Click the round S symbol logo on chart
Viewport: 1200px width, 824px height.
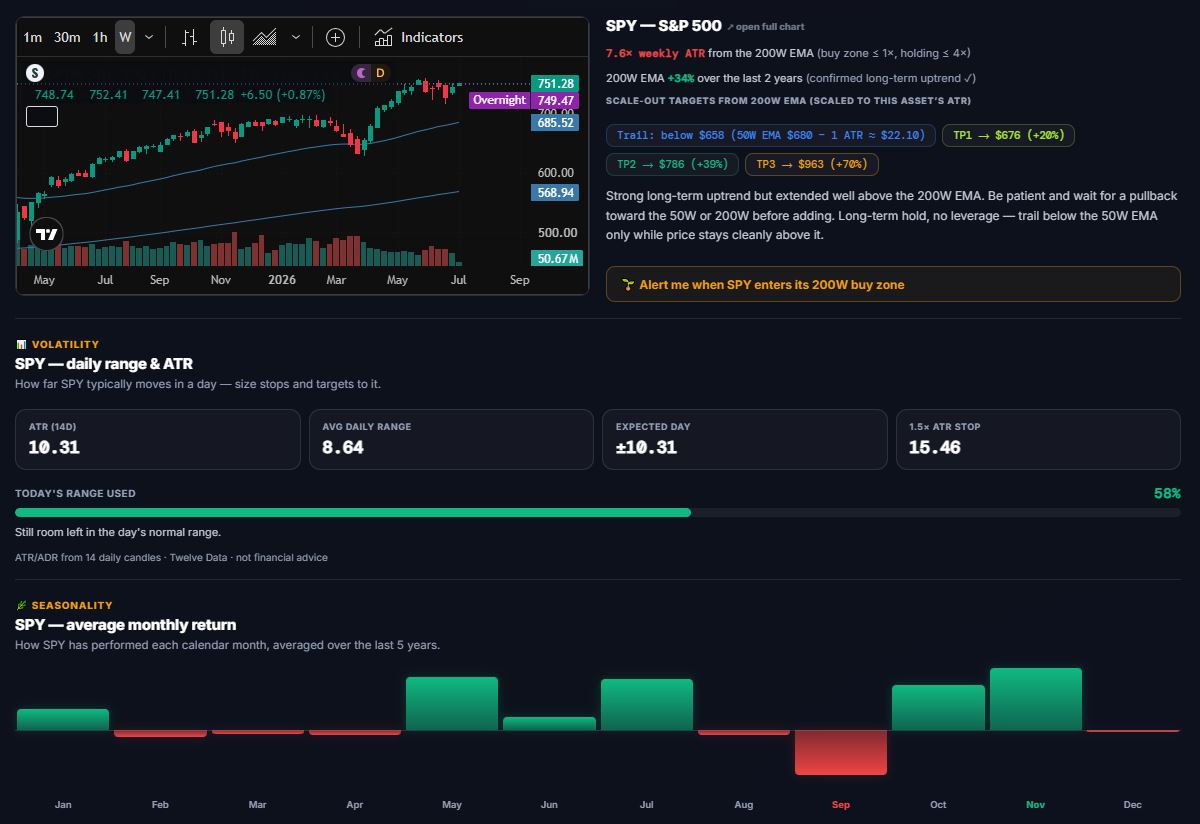click(x=35, y=72)
